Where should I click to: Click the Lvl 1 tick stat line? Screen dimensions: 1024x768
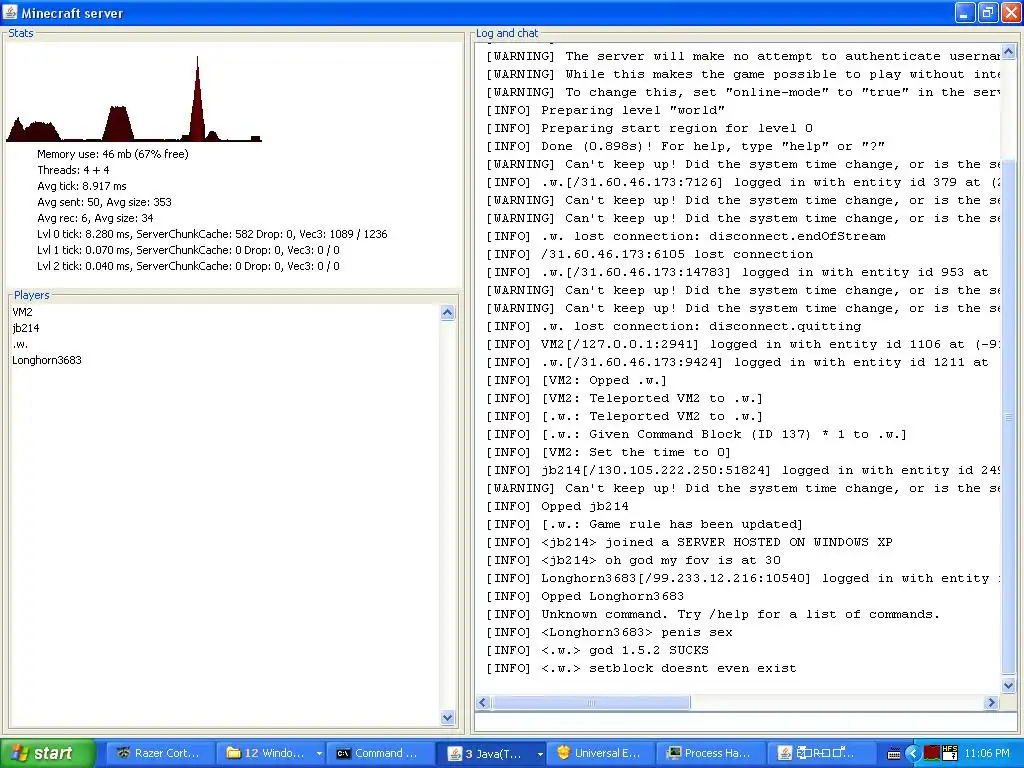pos(188,250)
